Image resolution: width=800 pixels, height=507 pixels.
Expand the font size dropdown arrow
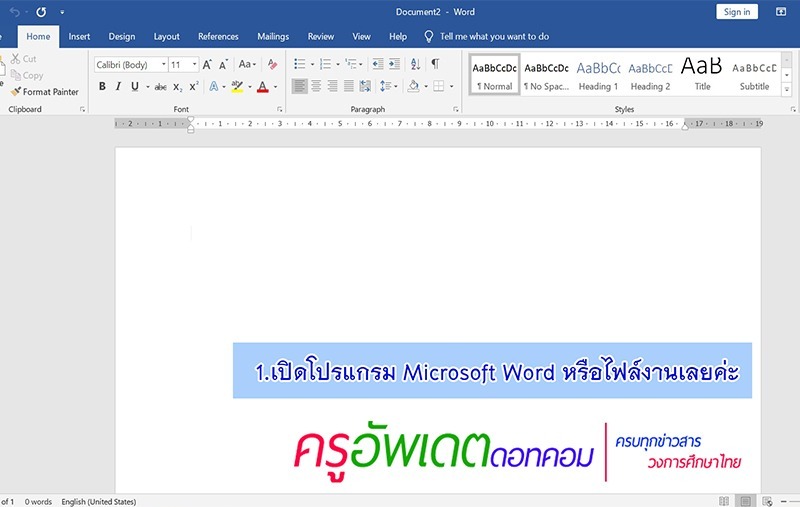[194, 65]
